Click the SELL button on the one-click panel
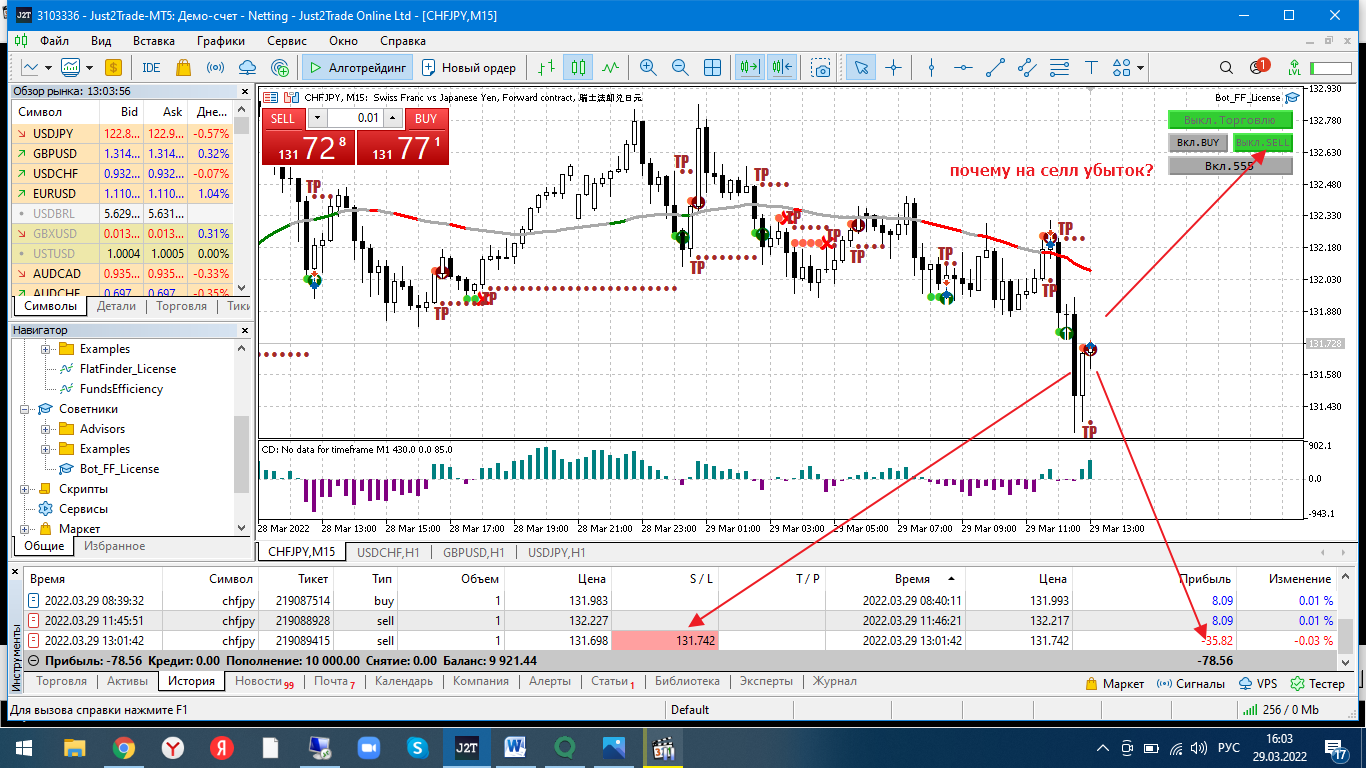 tap(283, 118)
